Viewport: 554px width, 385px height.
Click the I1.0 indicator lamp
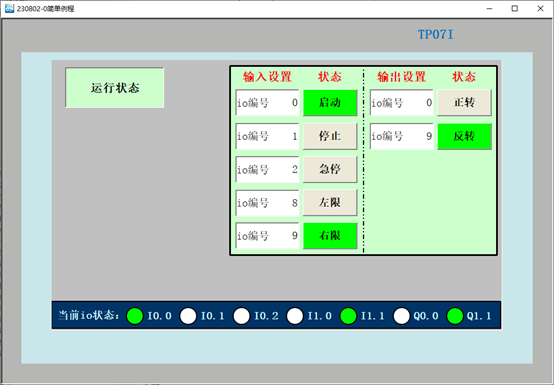click(x=295, y=316)
